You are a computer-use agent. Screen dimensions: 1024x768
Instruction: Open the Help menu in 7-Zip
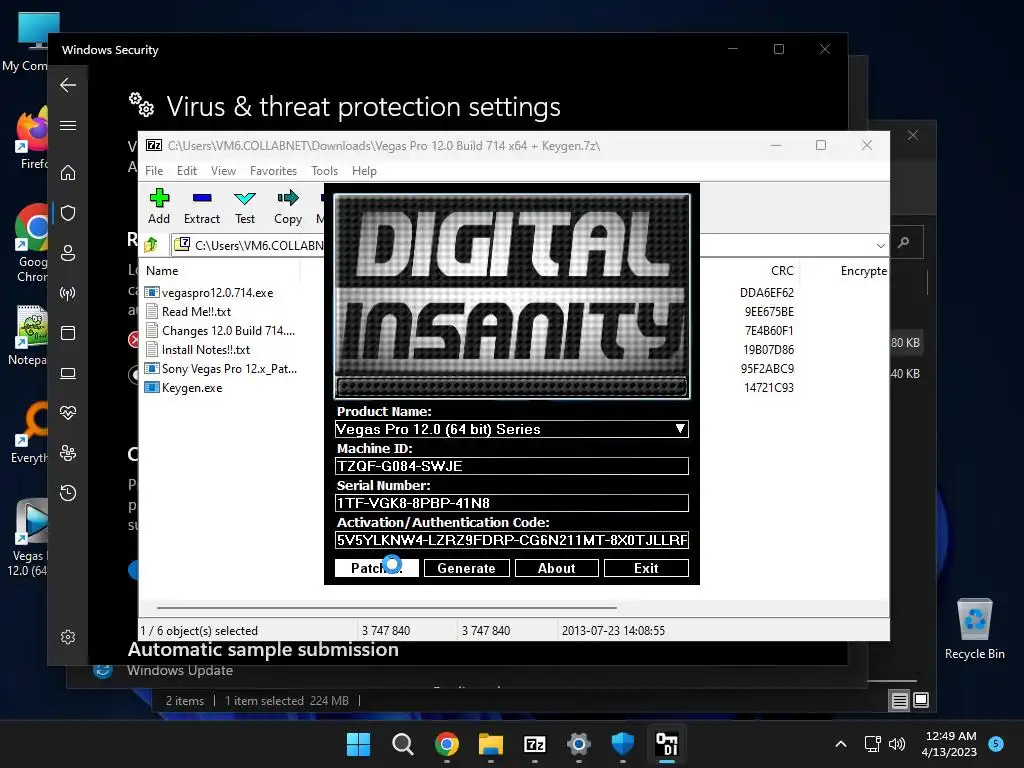[x=364, y=170]
